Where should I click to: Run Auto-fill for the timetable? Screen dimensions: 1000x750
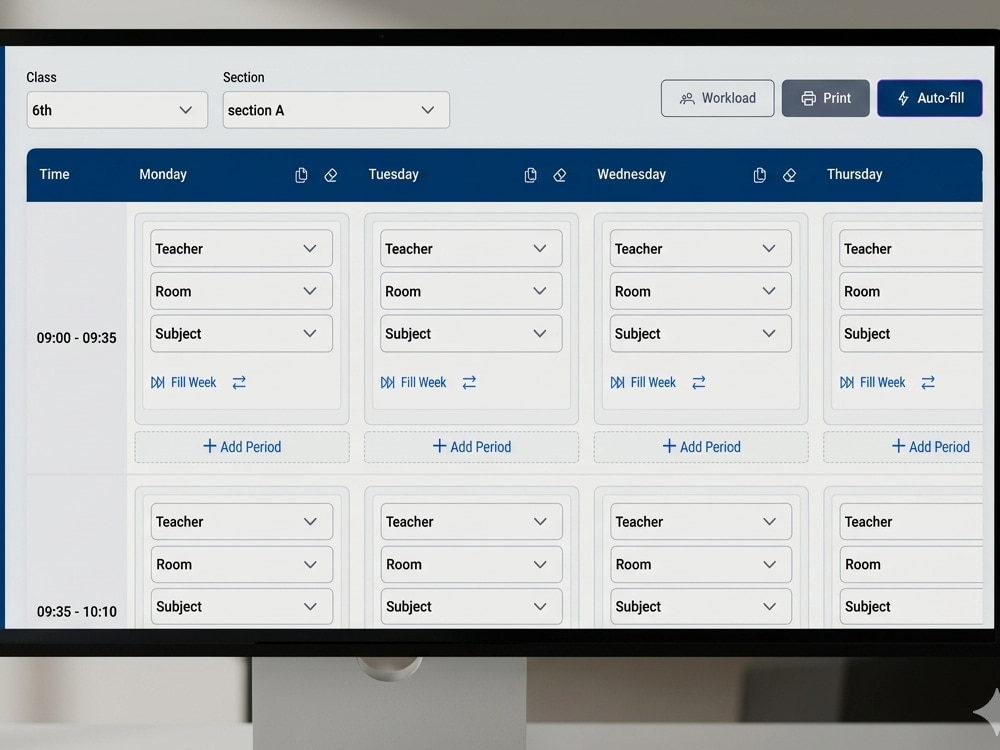[930, 98]
